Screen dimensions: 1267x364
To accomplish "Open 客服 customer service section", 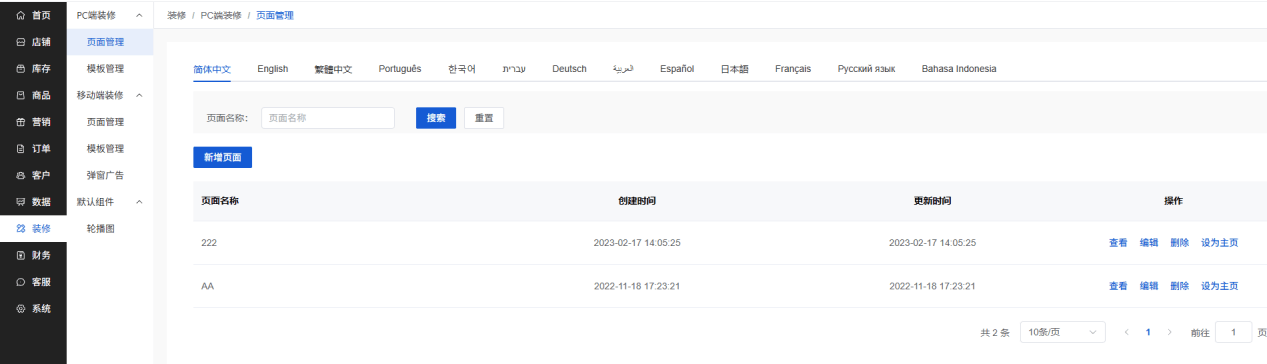I will click(x=33, y=282).
